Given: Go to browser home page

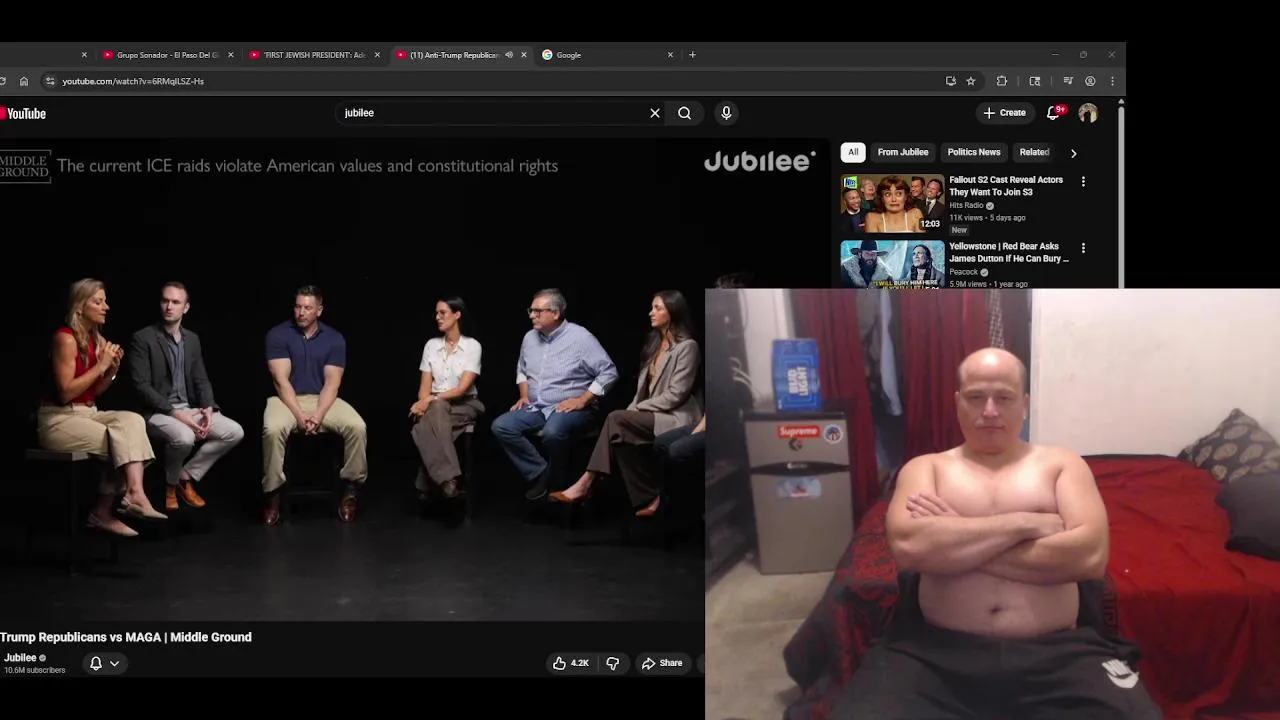Looking at the screenshot, I should [24, 81].
